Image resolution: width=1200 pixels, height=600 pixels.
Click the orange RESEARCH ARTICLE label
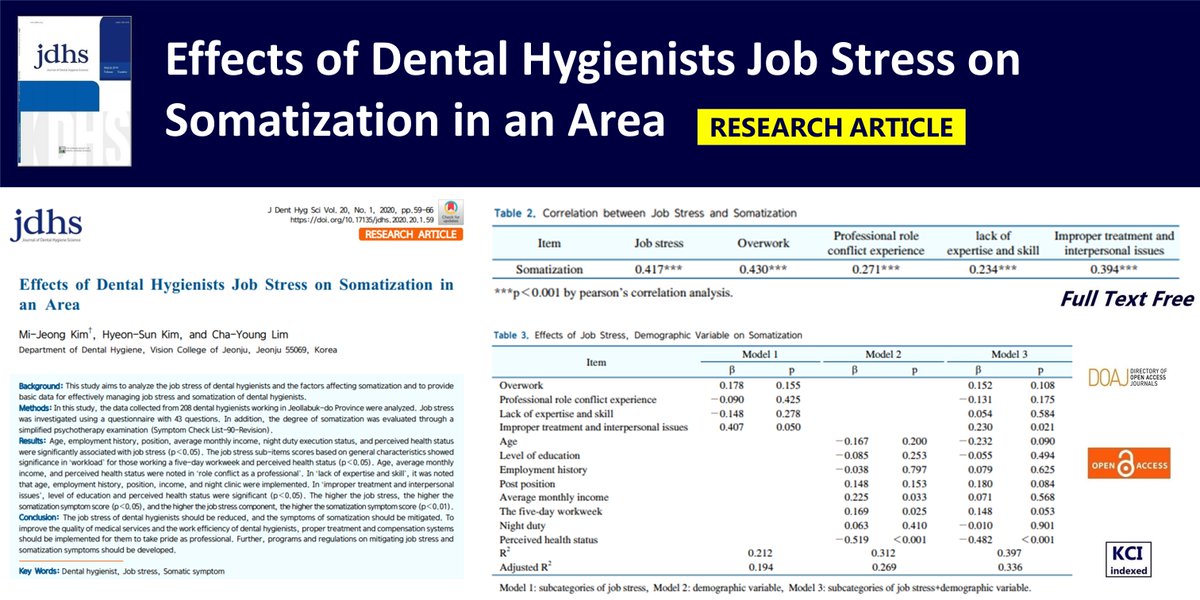point(413,235)
